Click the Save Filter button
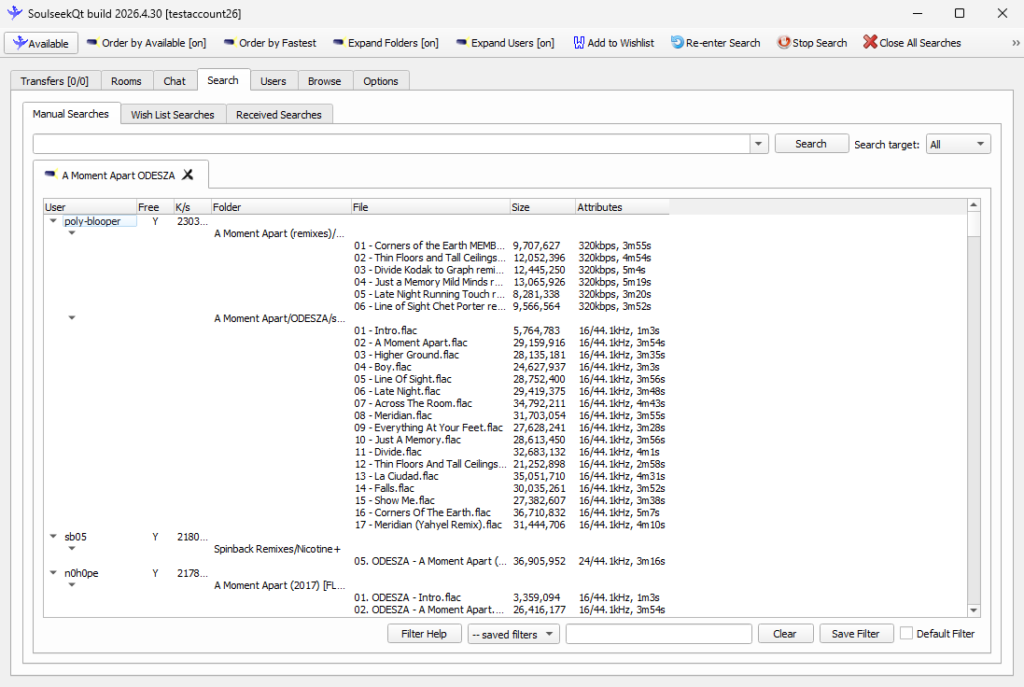 856,634
